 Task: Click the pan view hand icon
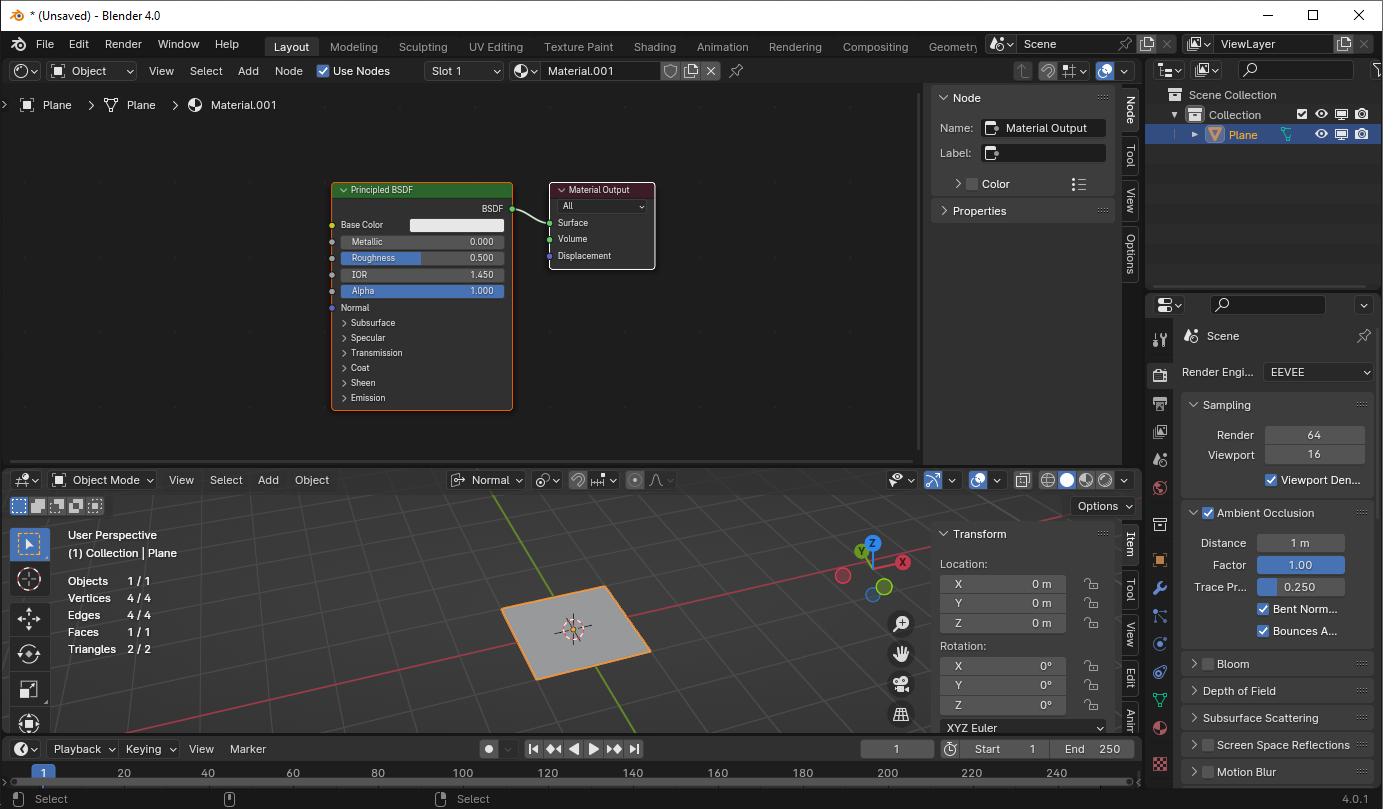click(x=901, y=654)
